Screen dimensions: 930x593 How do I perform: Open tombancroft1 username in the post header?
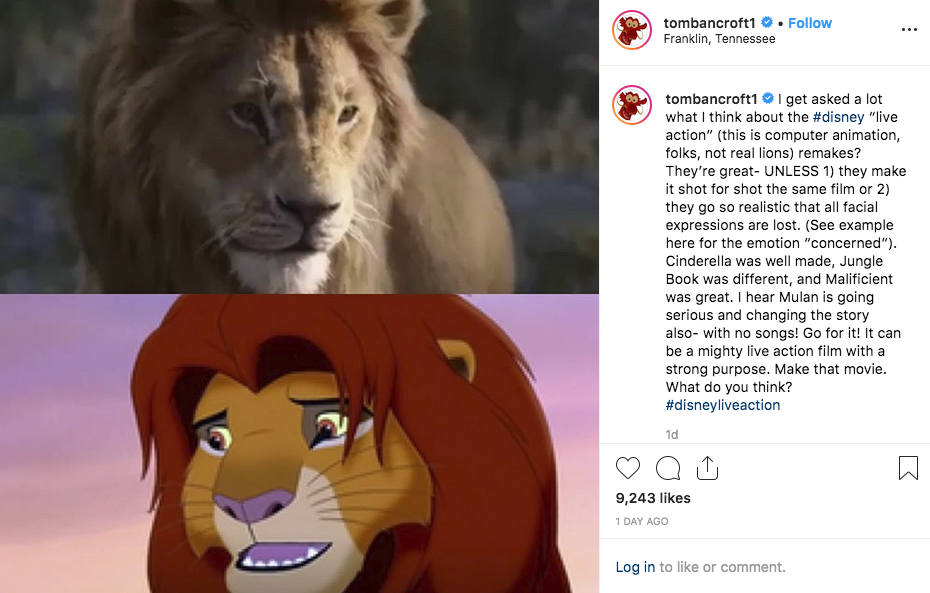[x=711, y=23]
